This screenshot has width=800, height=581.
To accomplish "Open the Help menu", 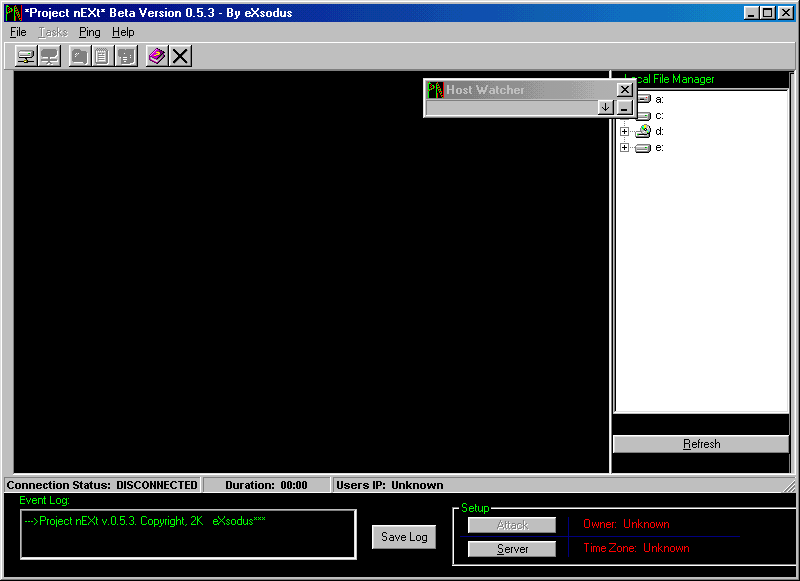I will tap(123, 32).
